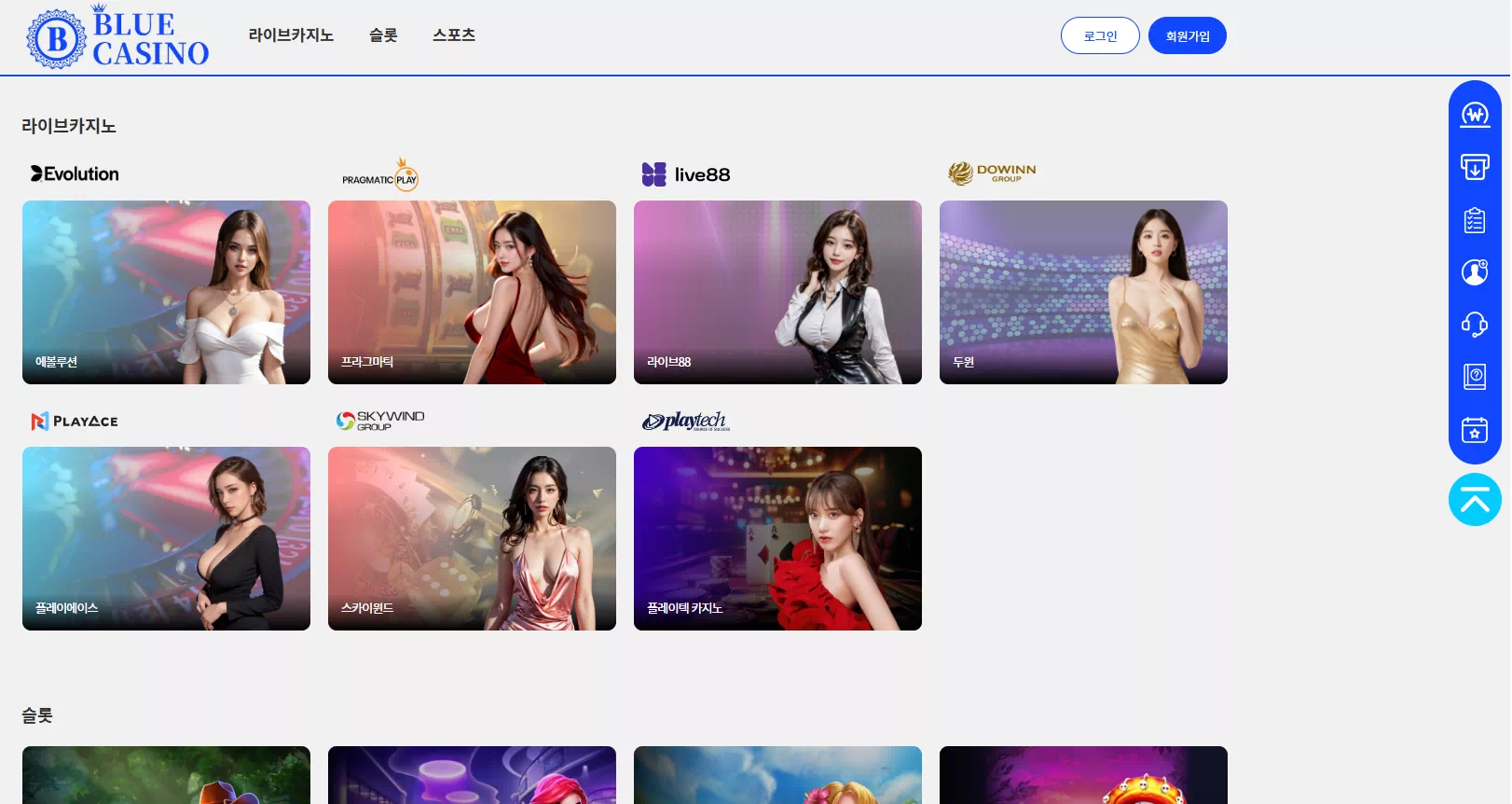Open the 에볼루션 live casino card
Image resolution: width=1512 pixels, height=804 pixels.
pyautogui.click(x=166, y=292)
